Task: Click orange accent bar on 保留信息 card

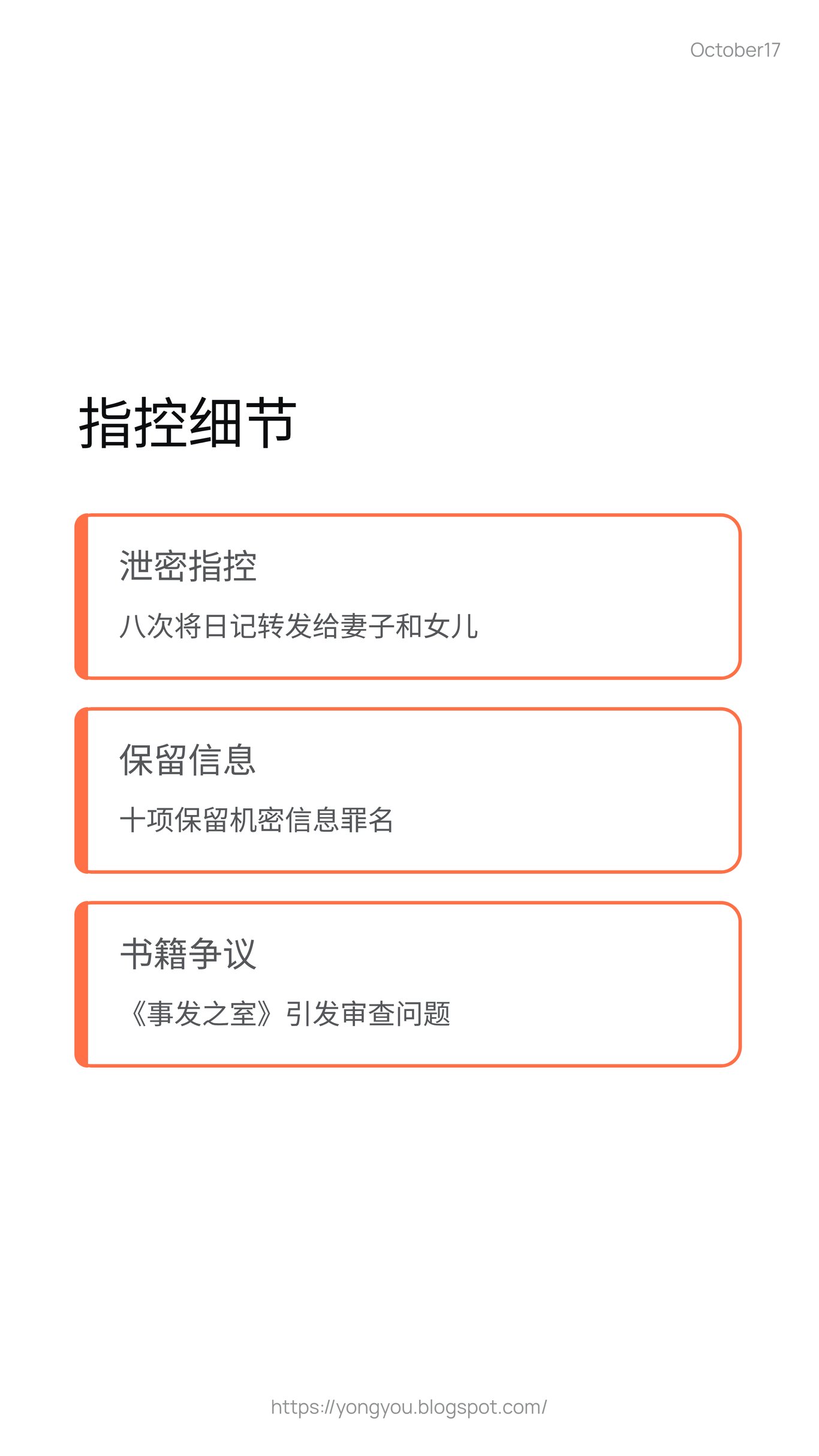Action: coord(82,790)
